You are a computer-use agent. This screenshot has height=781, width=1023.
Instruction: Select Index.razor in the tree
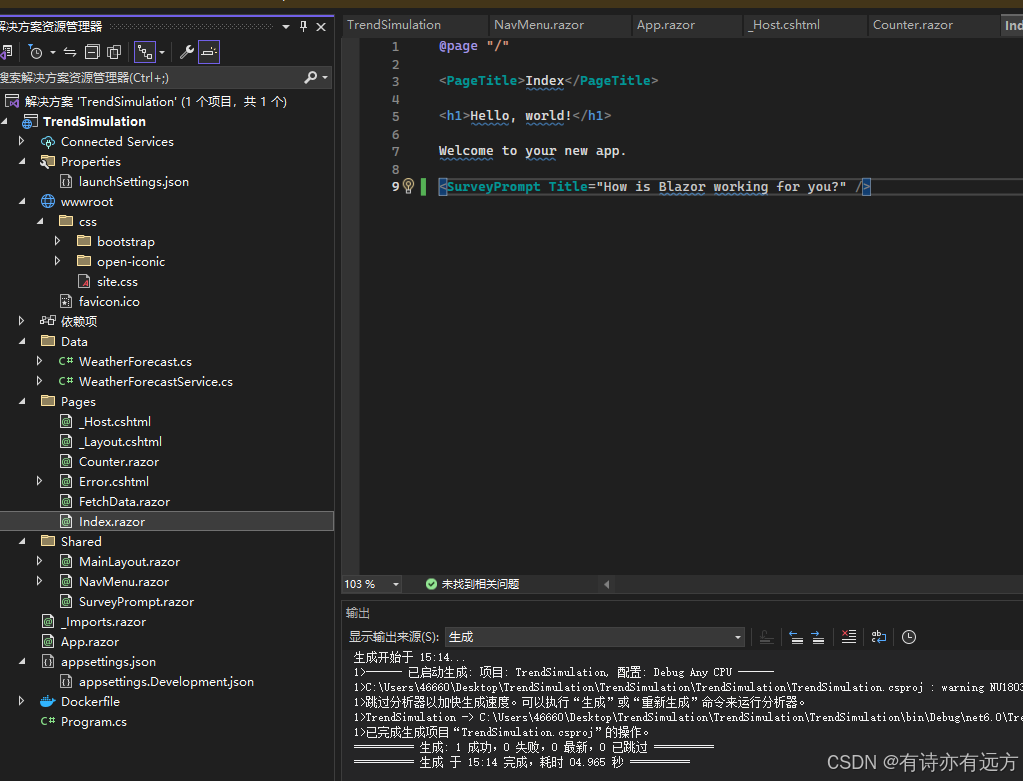(112, 521)
